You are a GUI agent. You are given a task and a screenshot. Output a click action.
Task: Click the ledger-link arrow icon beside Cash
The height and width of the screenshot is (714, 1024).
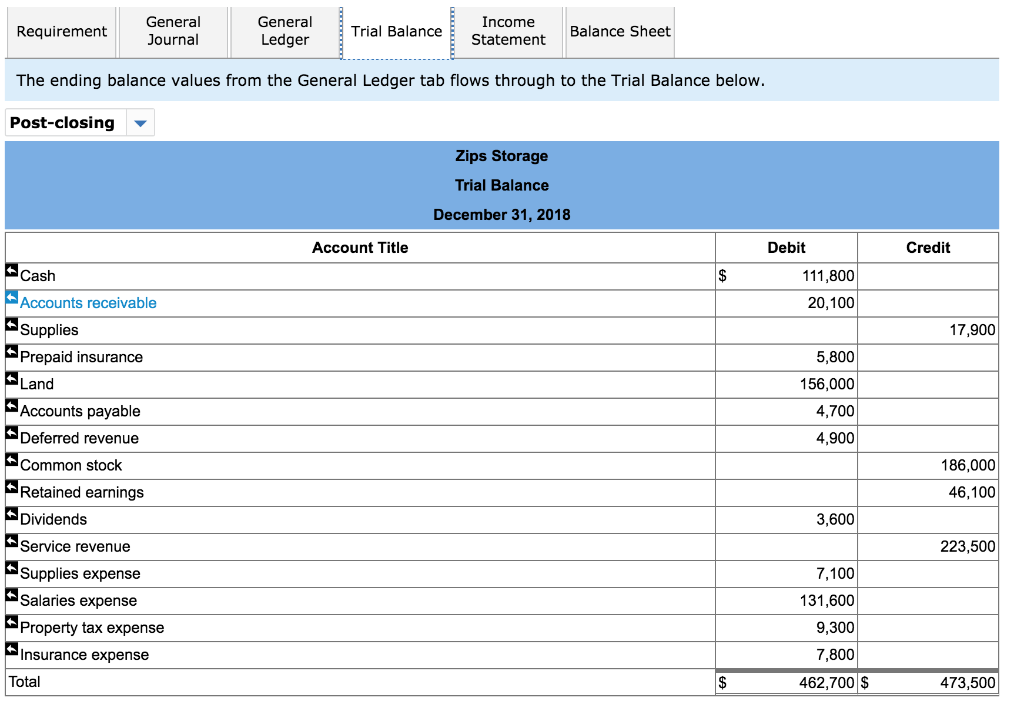click(10, 271)
